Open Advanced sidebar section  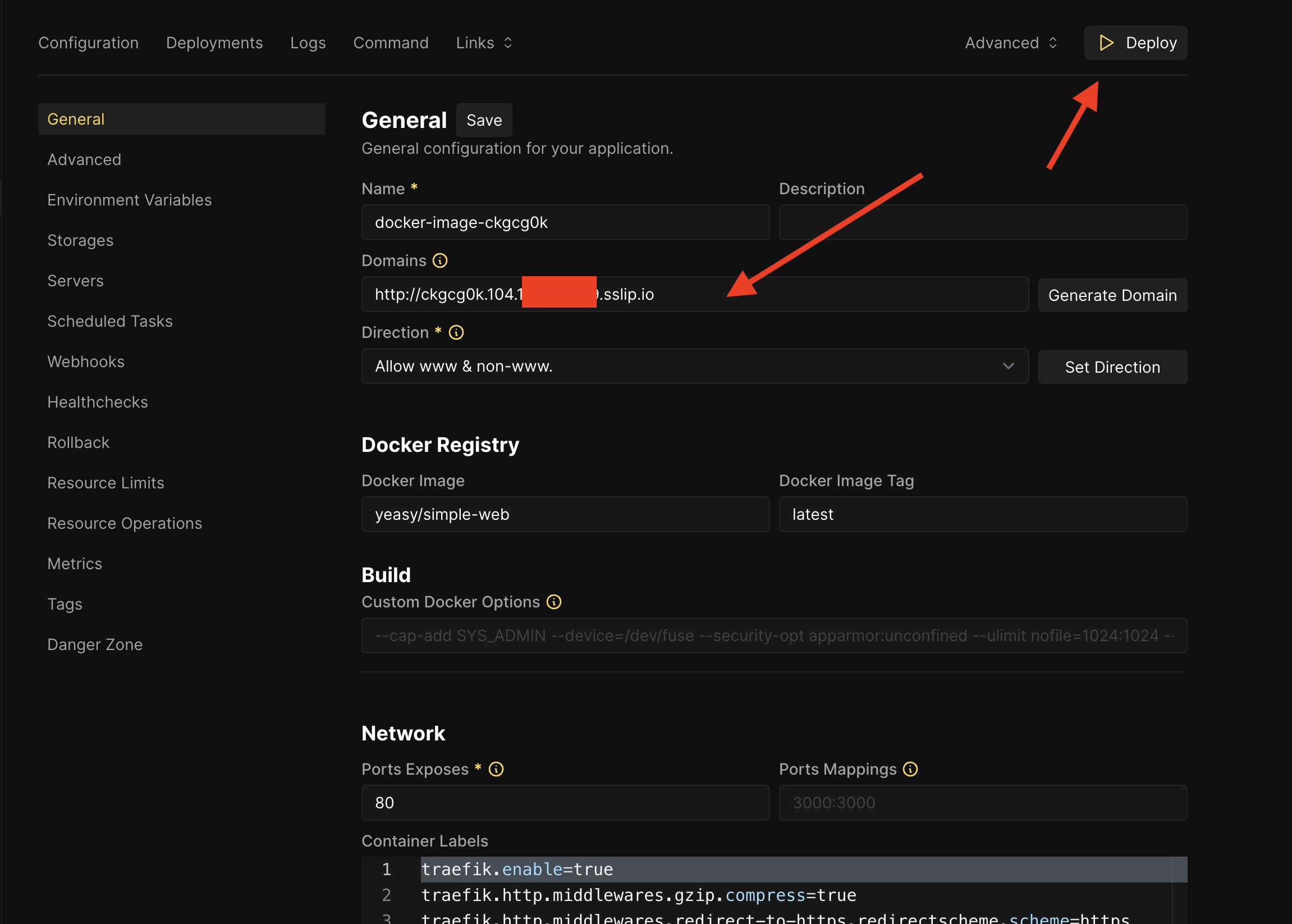pyautogui.click(x=84, y=159)
